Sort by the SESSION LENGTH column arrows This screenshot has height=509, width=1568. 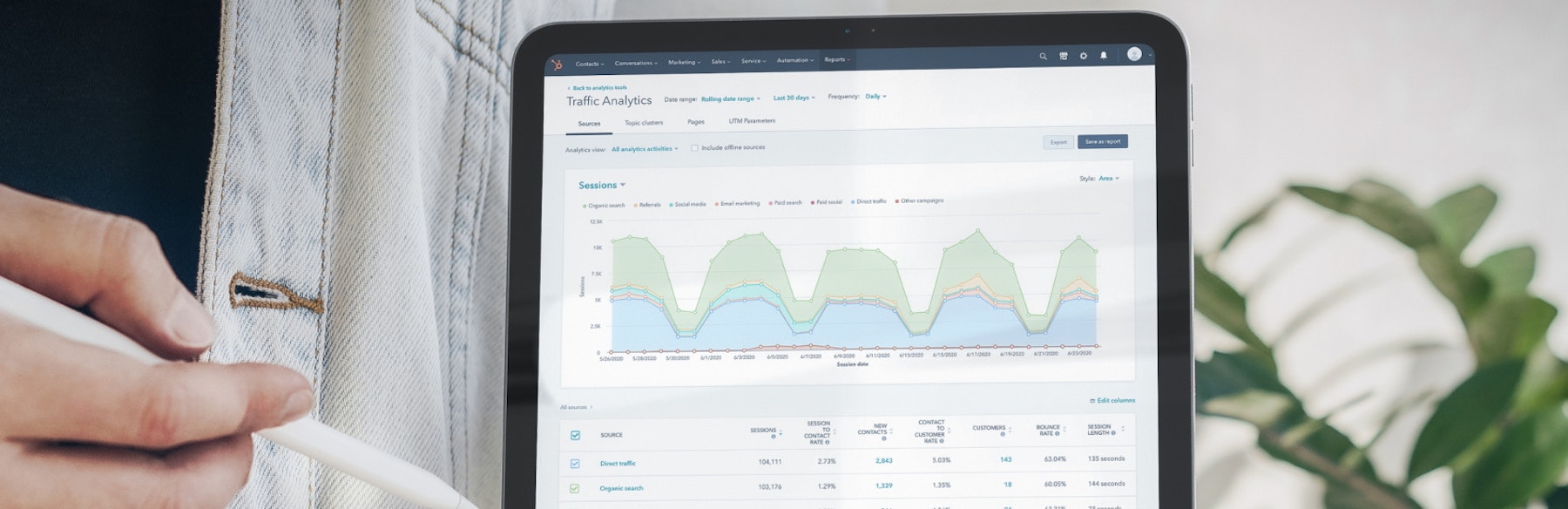point(1123,428)
